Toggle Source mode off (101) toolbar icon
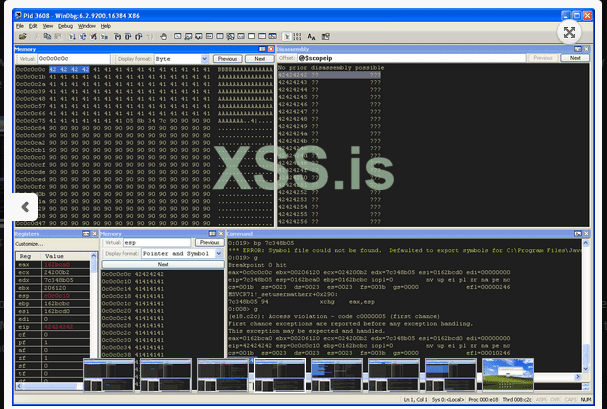Screen dimensions: 607x409 pyautogui.click(x=297, y=36)
